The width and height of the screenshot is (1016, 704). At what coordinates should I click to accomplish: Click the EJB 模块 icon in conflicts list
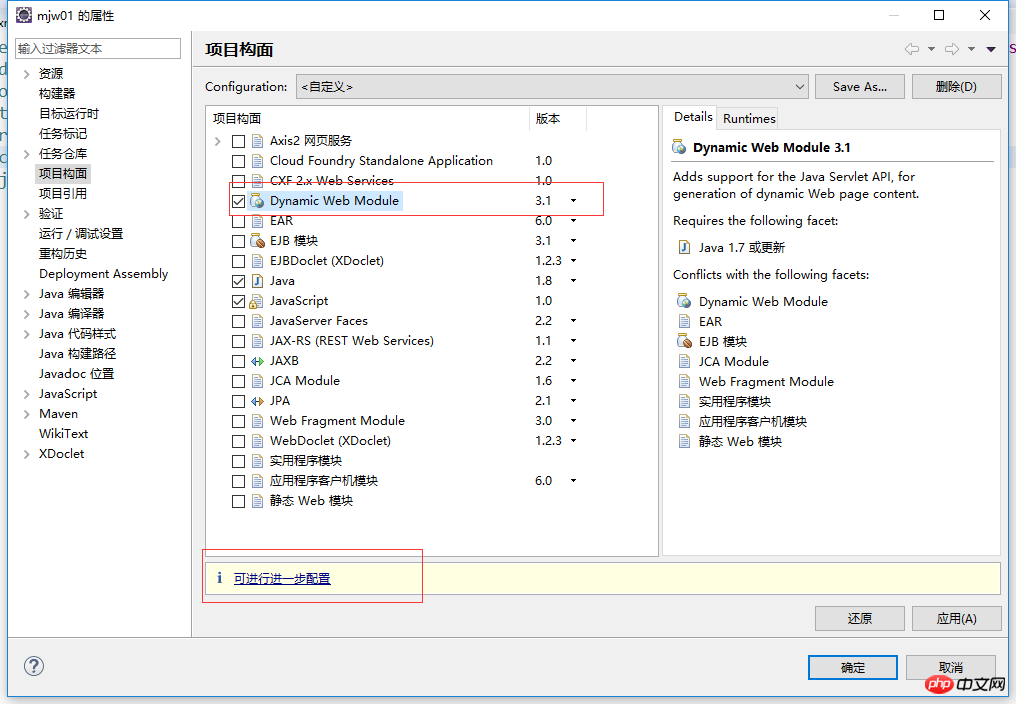[684, 341]
